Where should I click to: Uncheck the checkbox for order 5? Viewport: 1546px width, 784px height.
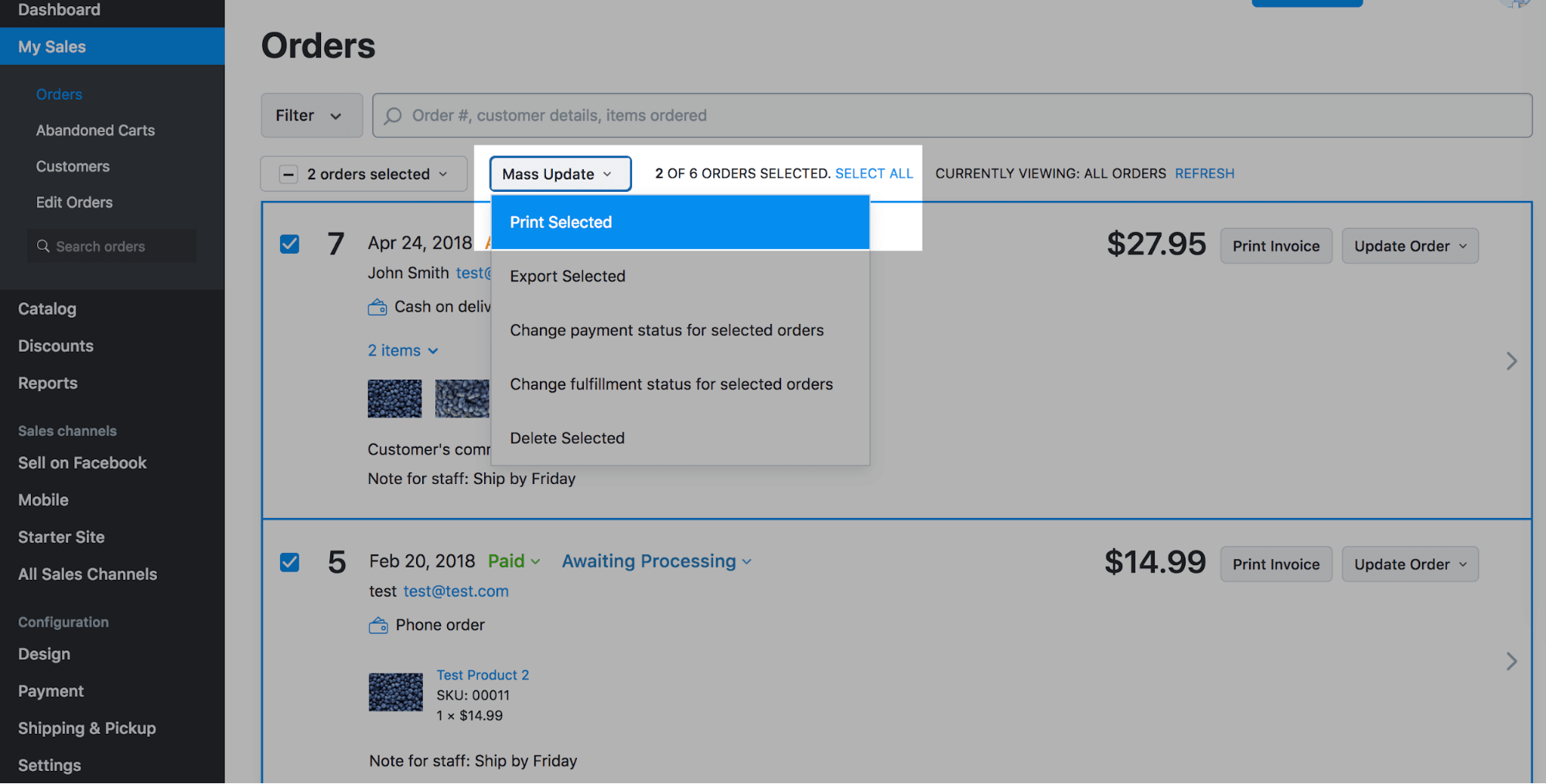point(290,562)
